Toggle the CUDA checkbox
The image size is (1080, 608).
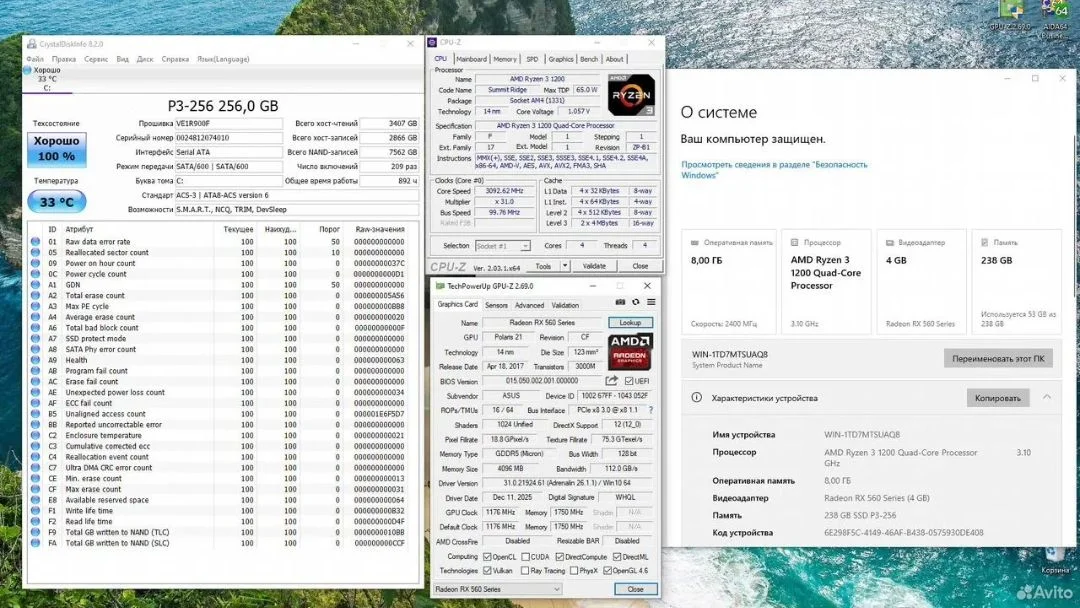click(526, 557)
